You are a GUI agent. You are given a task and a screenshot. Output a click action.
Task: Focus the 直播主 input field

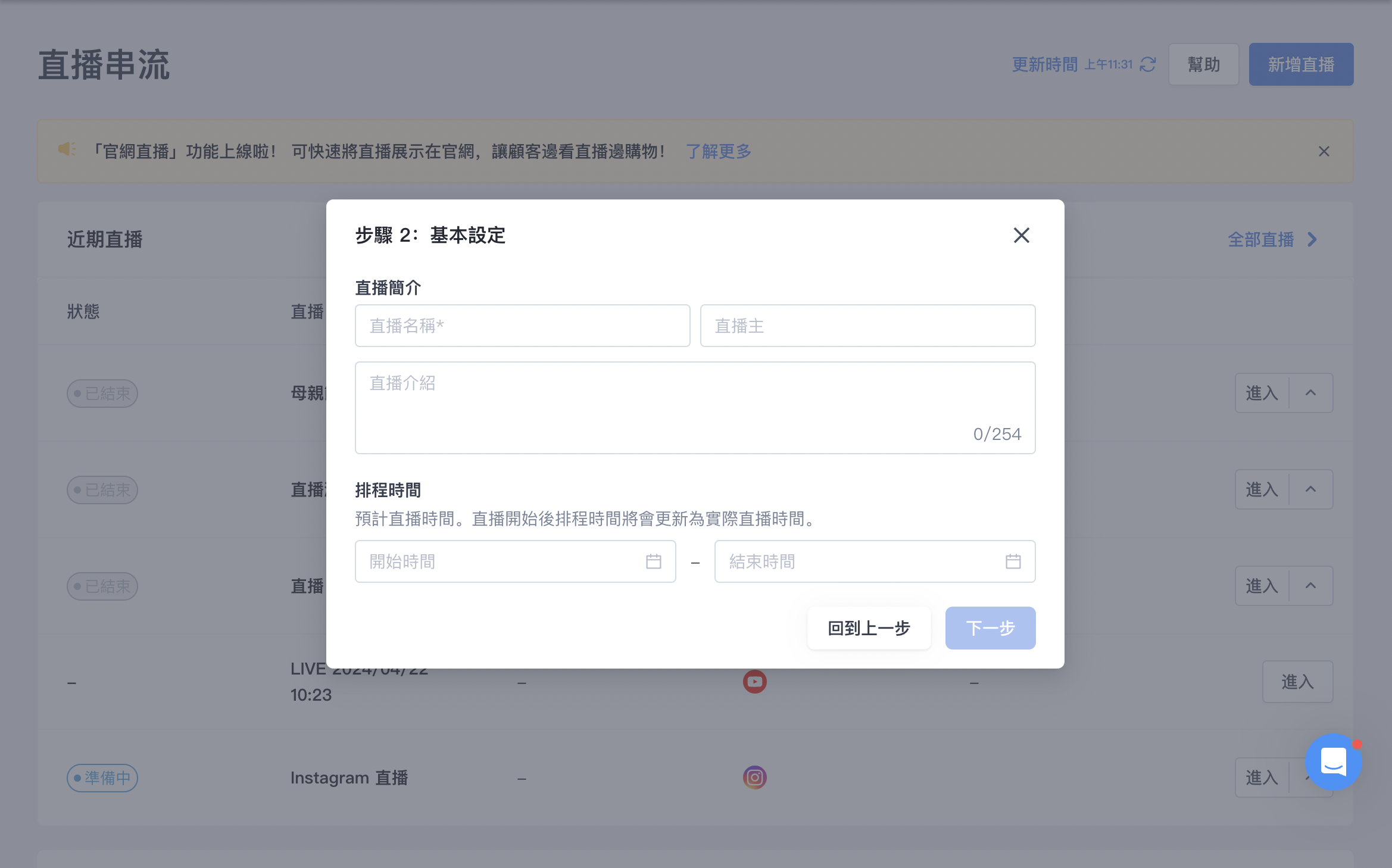[x=867, y=326]
